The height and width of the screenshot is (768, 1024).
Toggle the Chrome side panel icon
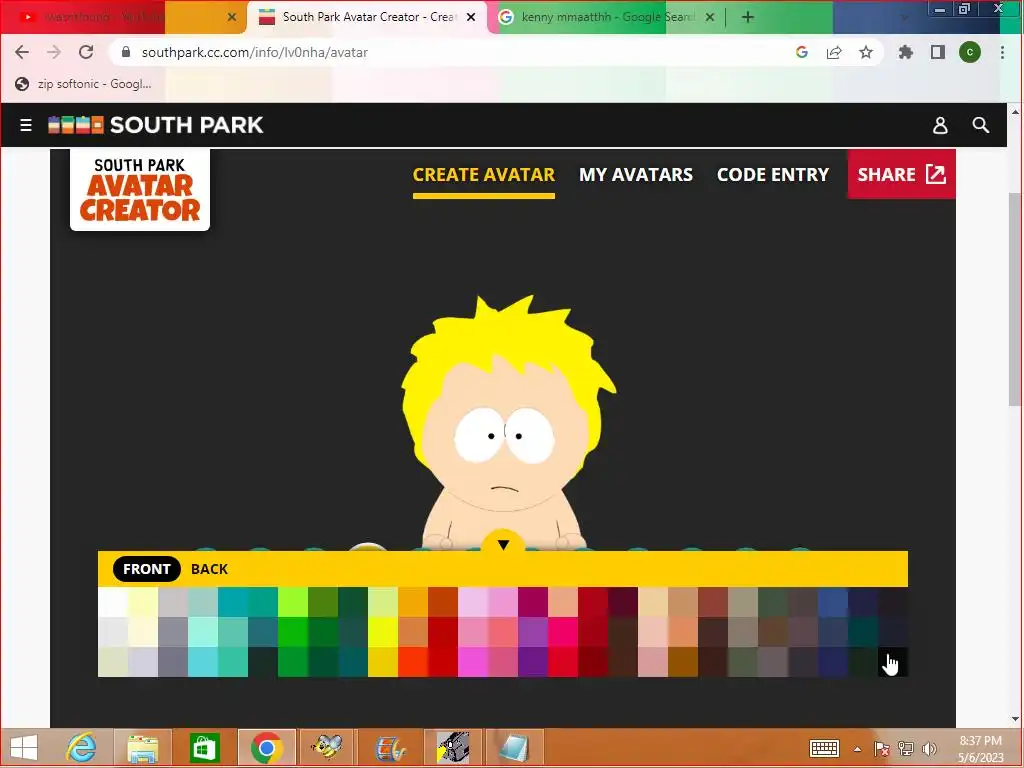(938, 52)
